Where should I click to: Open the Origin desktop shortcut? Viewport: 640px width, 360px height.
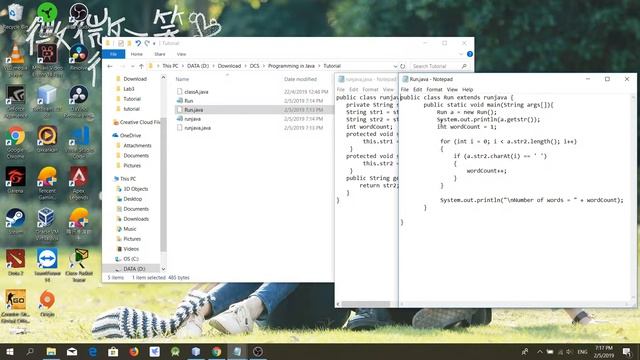click(47, 303)
